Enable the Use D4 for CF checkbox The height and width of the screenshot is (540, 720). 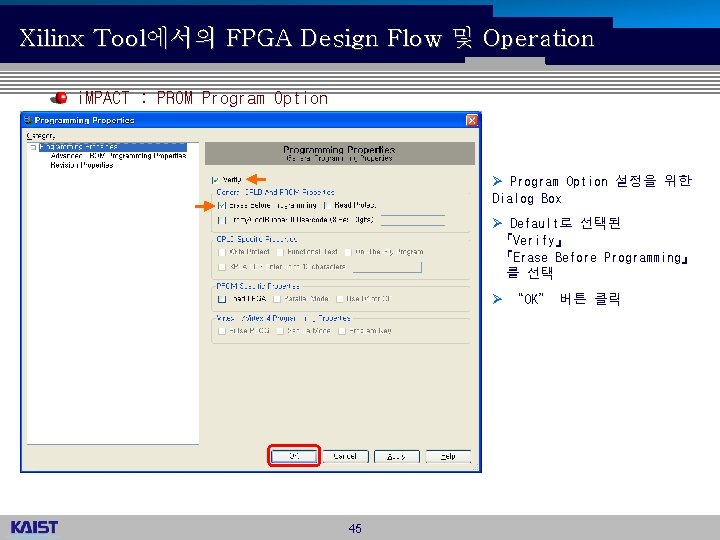(340, 299)
